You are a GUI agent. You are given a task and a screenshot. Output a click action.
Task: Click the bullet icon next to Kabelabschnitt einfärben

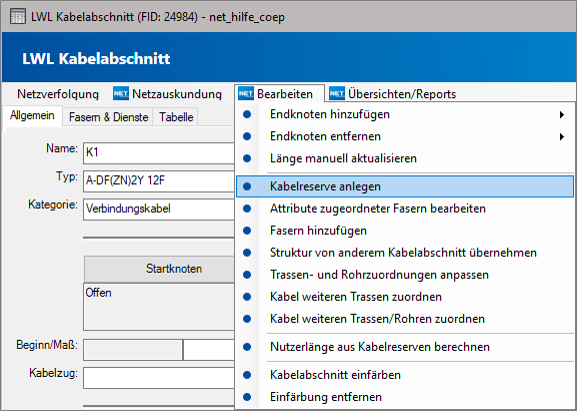click(x=247, y=375)
